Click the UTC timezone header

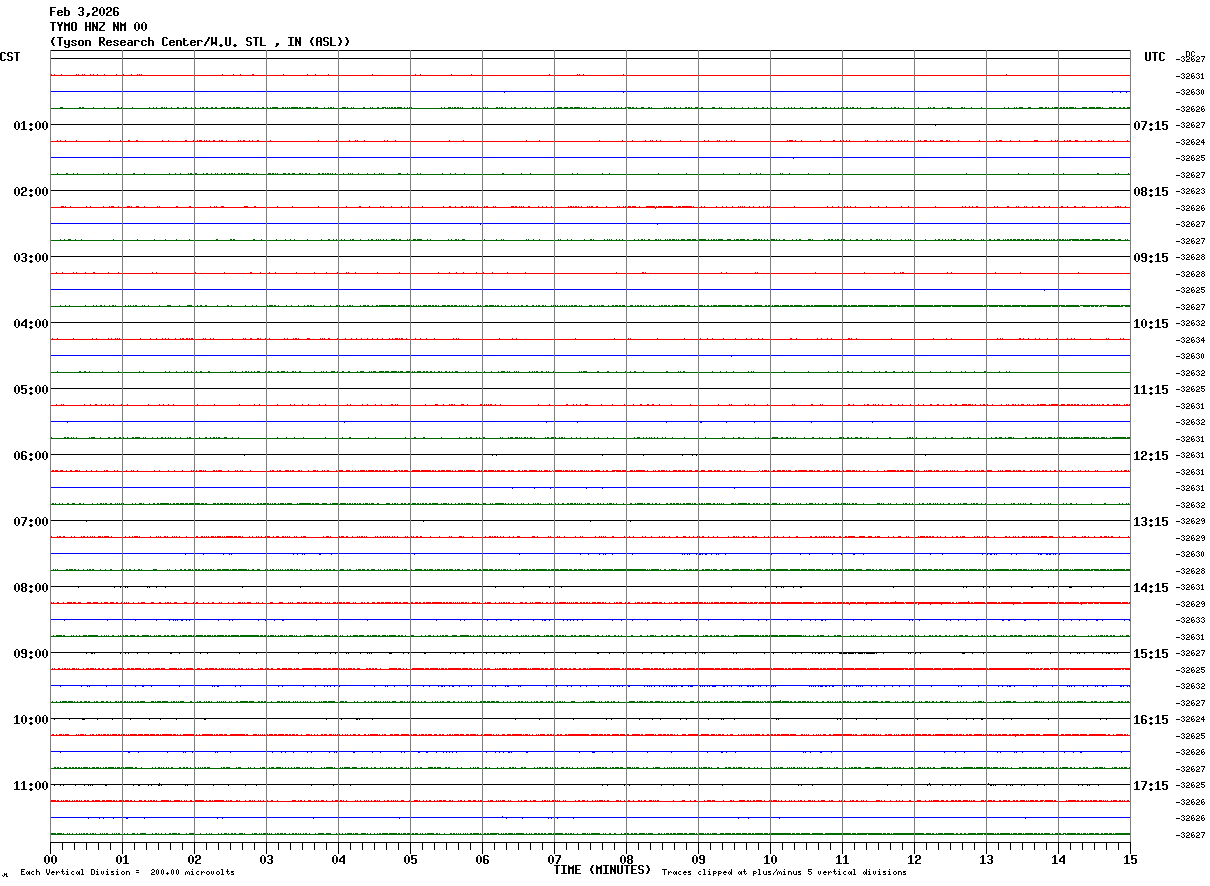click(x=1155, y=57)
